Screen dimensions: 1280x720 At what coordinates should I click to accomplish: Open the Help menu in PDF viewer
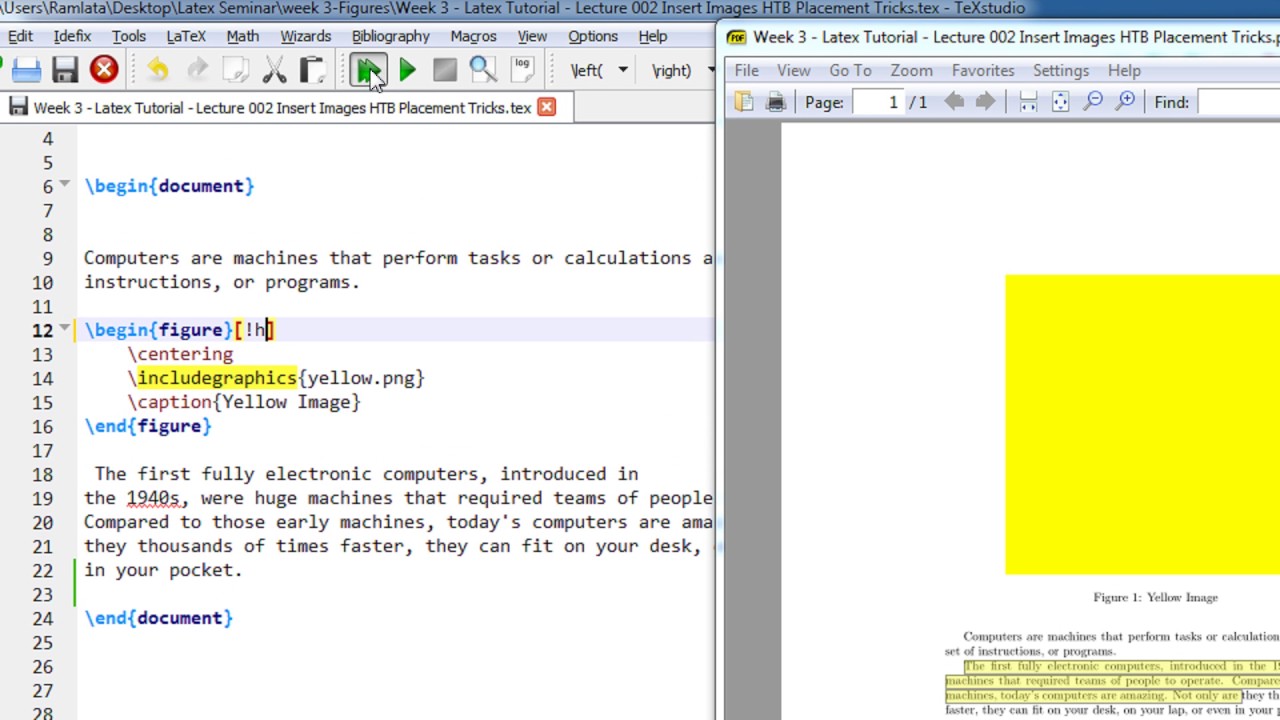point(1124,70)
